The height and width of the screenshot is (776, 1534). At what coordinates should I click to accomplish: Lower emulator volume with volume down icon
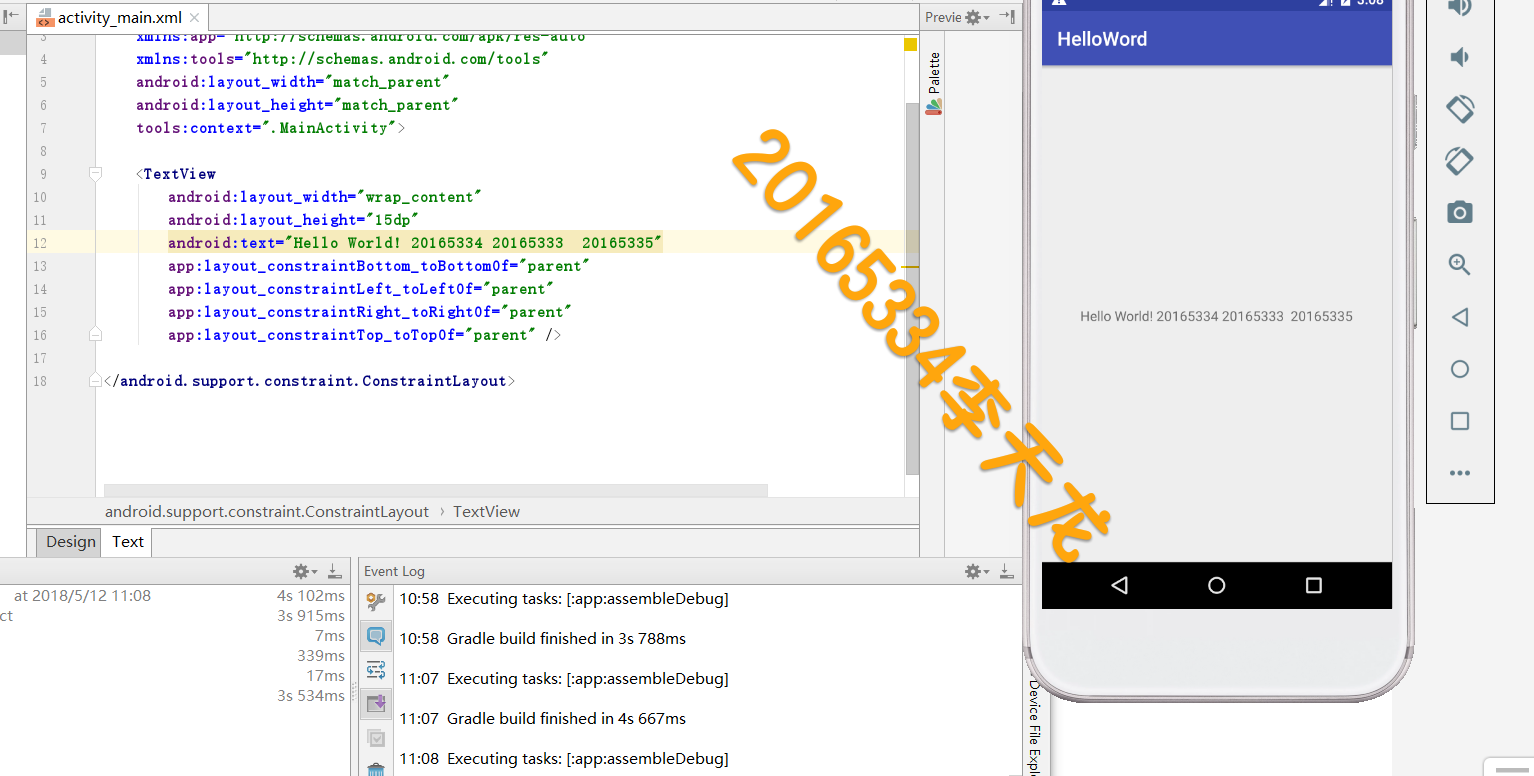point(1460,57)
